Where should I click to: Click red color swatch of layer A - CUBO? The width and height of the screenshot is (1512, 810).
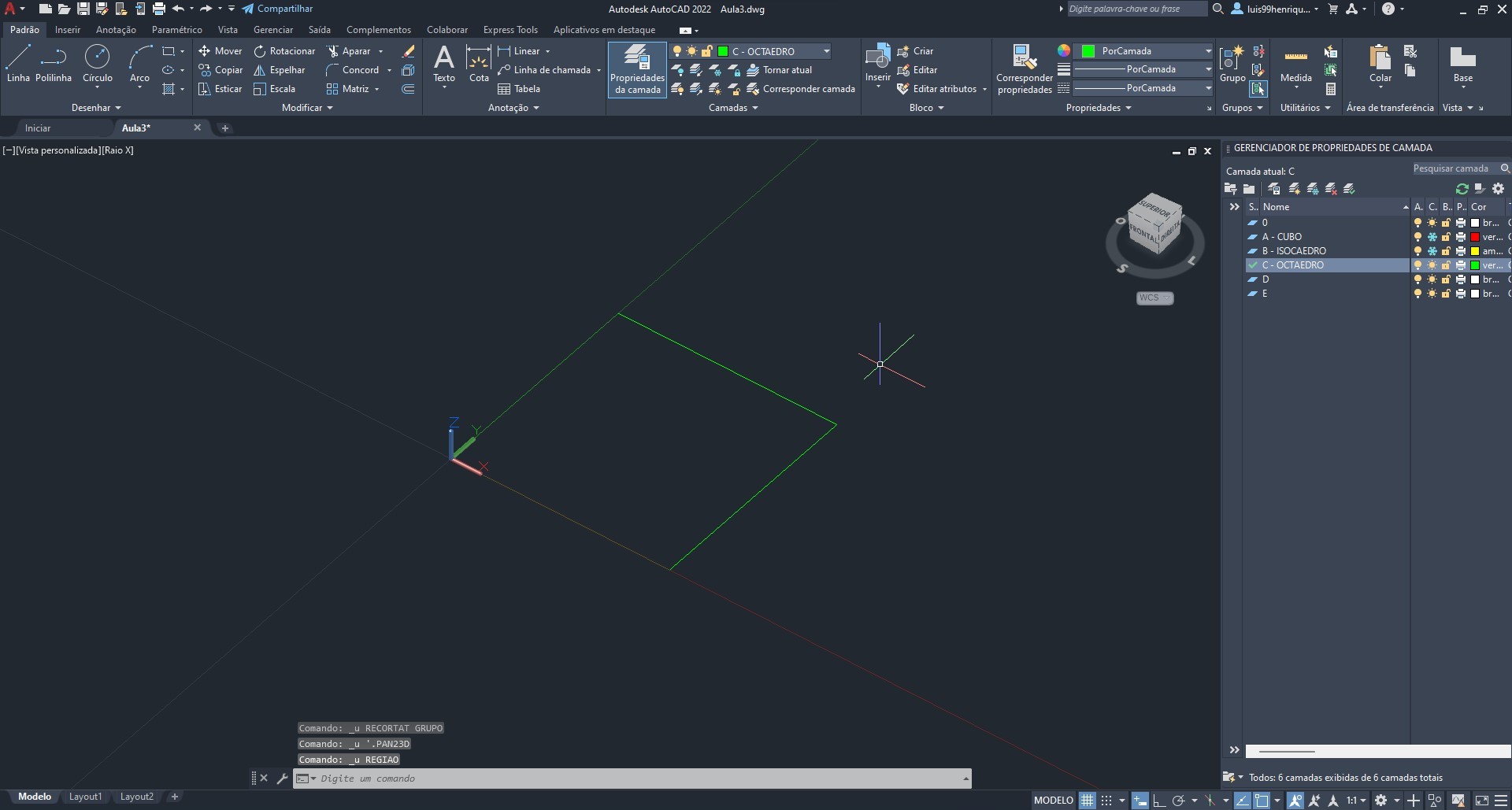1475,237
